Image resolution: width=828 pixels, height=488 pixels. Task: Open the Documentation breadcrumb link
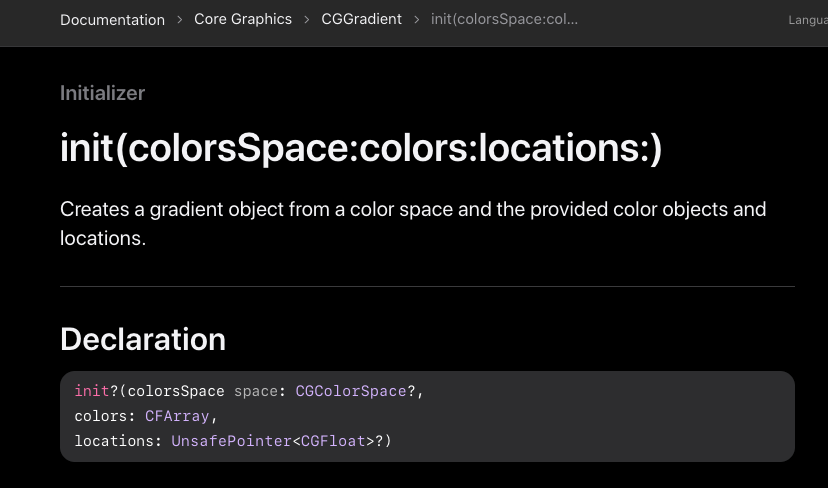tap(112, 20)
